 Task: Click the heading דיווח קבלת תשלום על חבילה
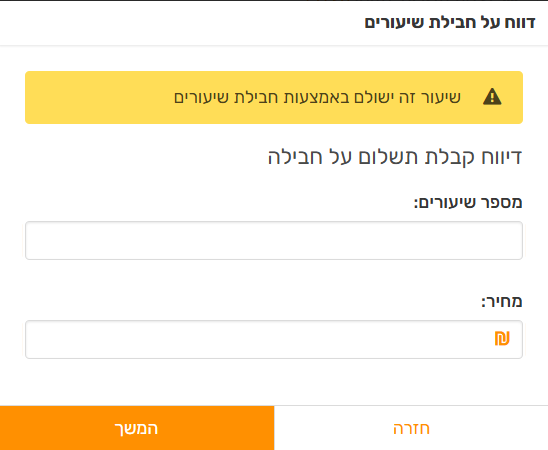click(395, 157)
